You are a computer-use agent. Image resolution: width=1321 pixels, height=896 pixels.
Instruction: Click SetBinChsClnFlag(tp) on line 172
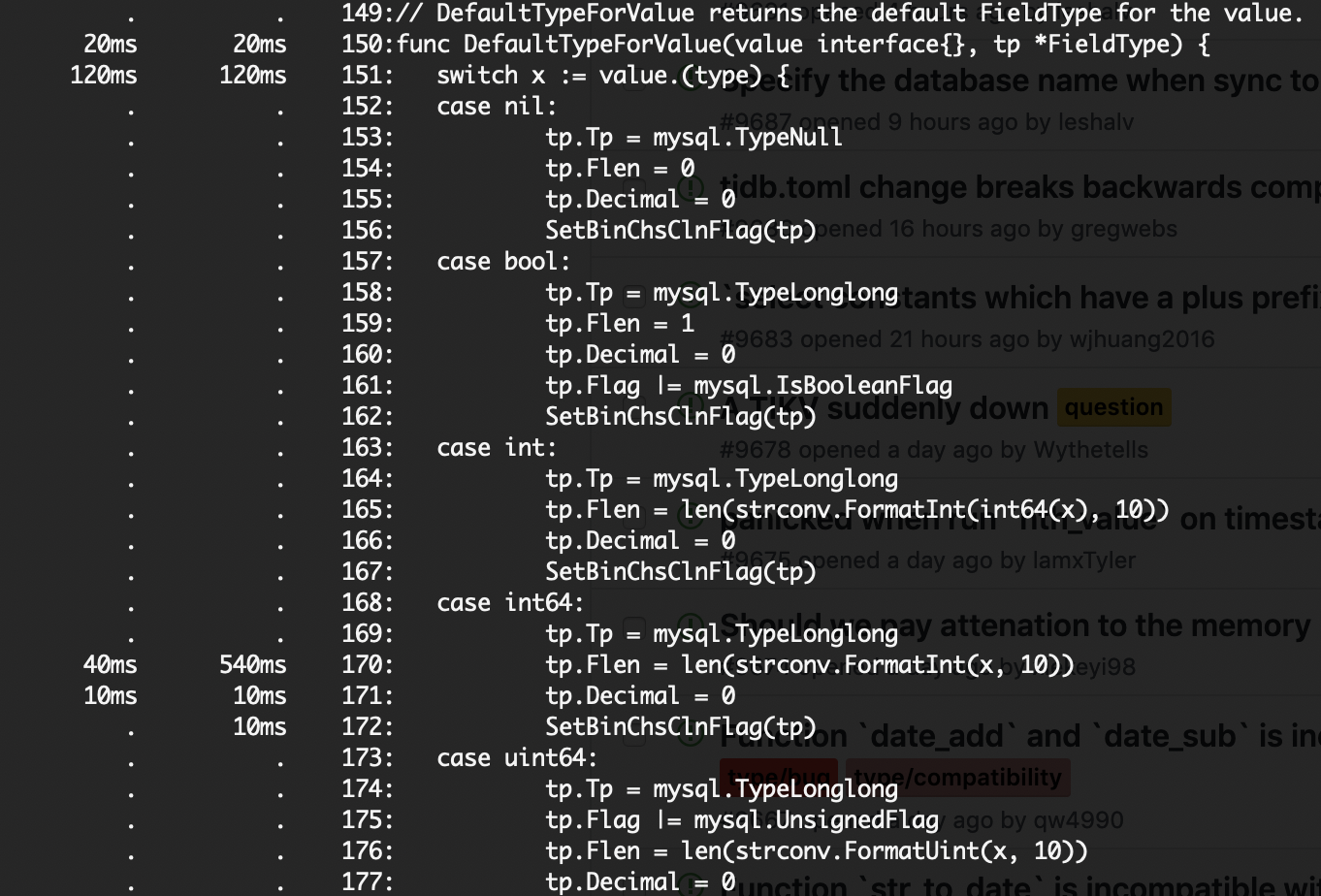[681, 727]
